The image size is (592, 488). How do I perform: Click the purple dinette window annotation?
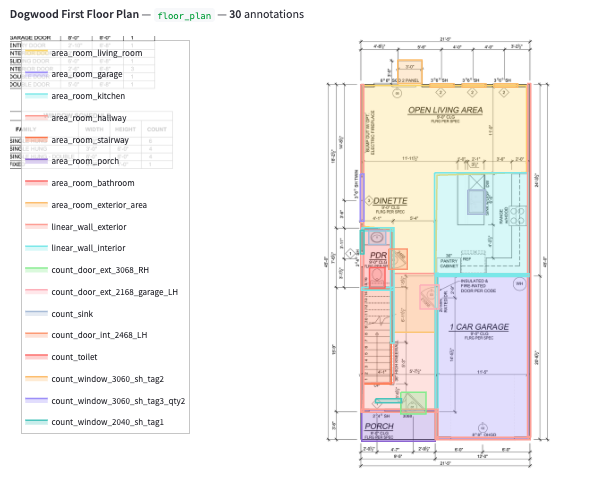coord(362,197)
